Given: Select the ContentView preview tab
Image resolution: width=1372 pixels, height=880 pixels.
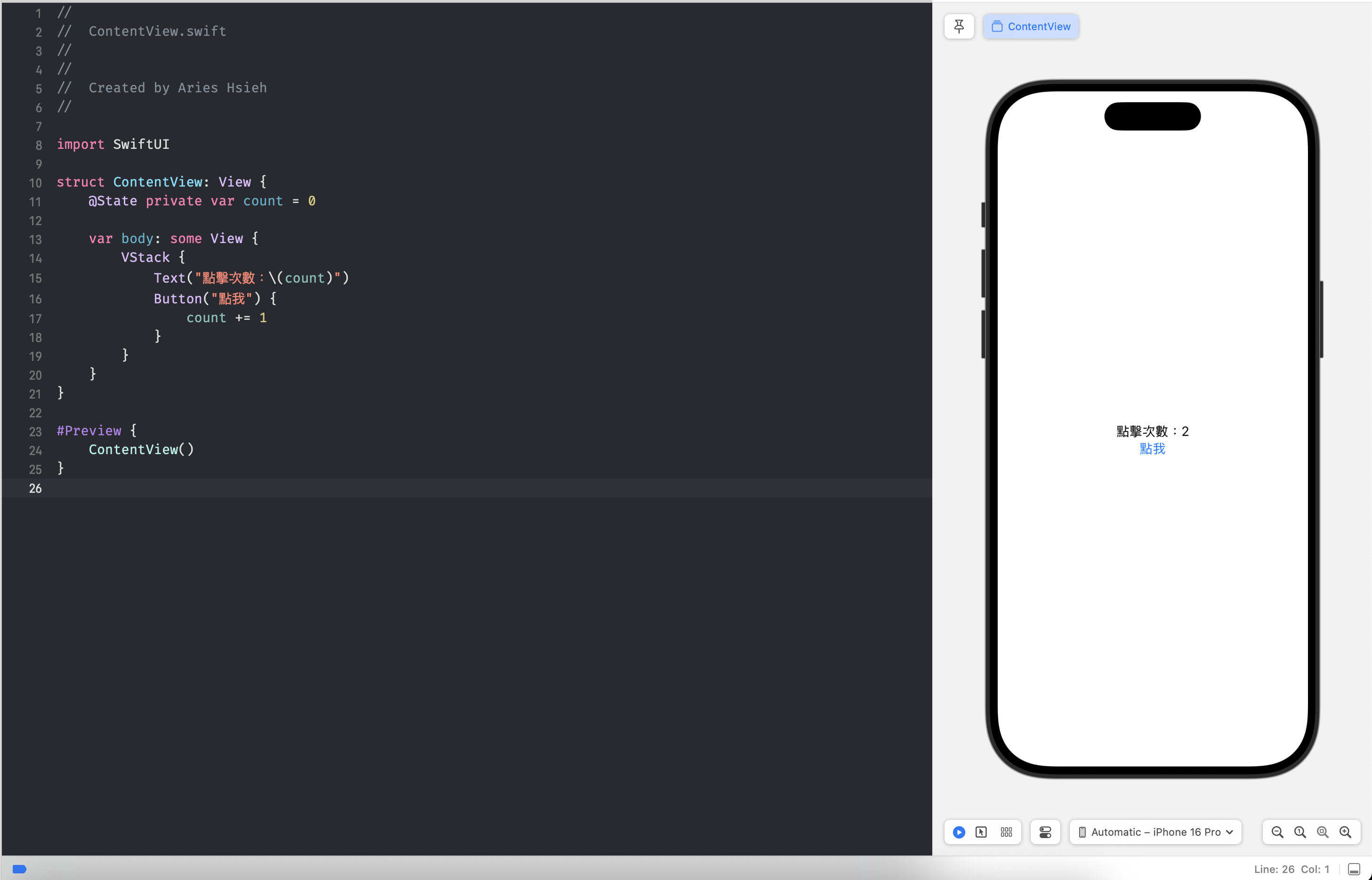Looking at the screenshot, I should coord(1031,26).
